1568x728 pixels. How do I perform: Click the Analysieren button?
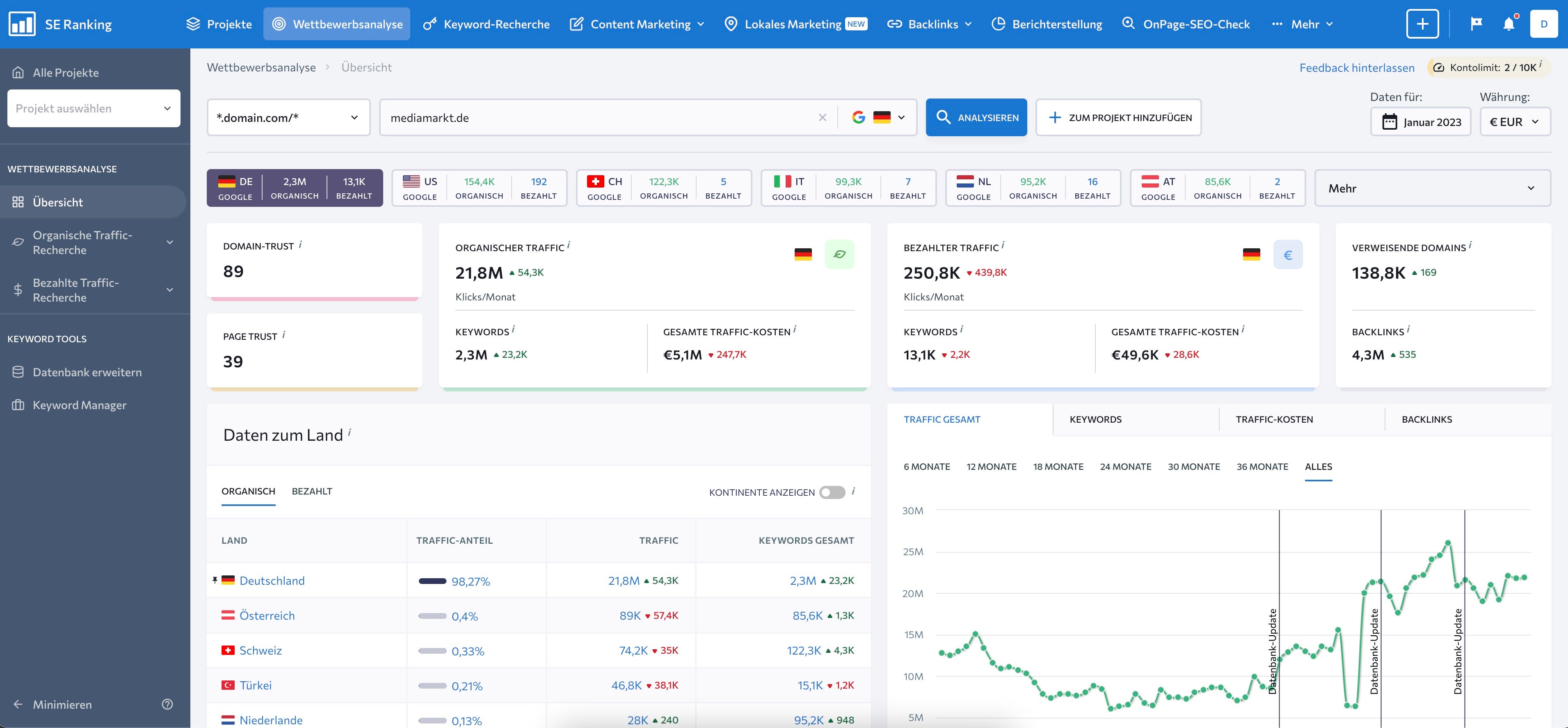click(x=976, y=117)
